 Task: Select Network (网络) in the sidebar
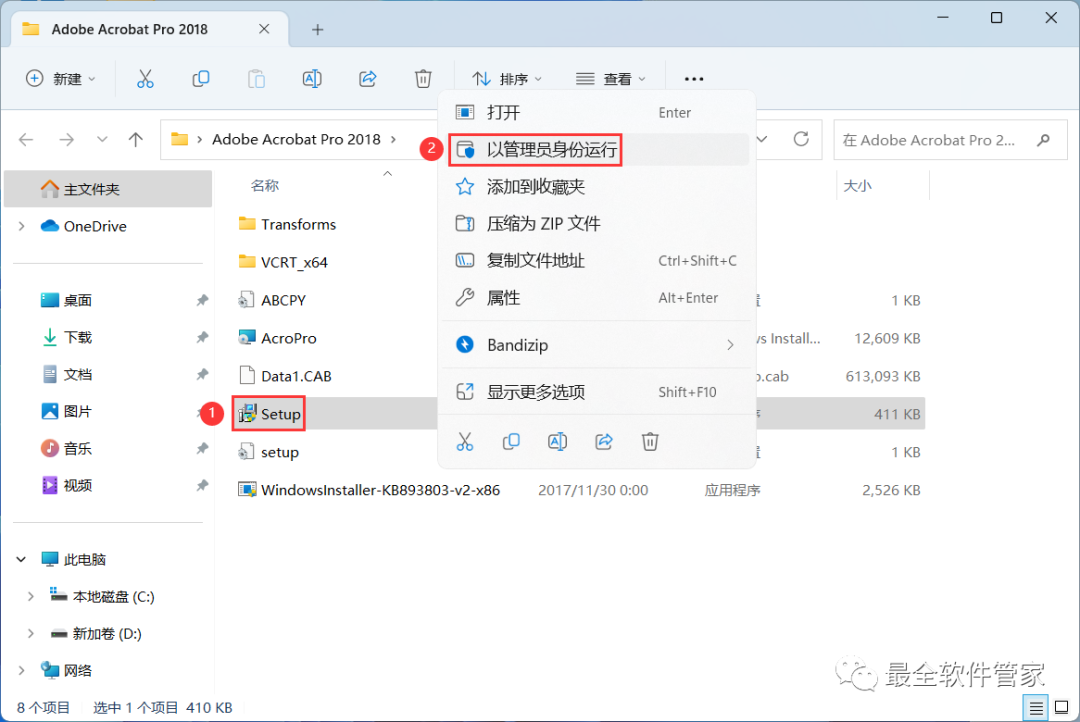coord(67,670)
